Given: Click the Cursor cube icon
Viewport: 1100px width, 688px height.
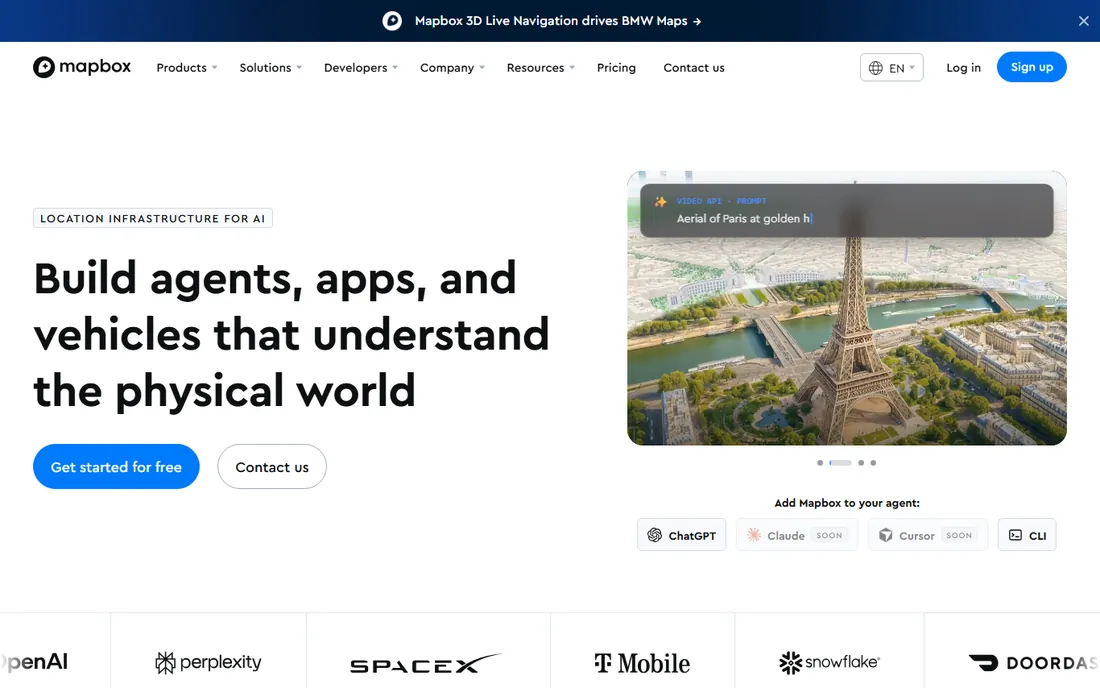Looking at the screenshot, I should 886,535.
